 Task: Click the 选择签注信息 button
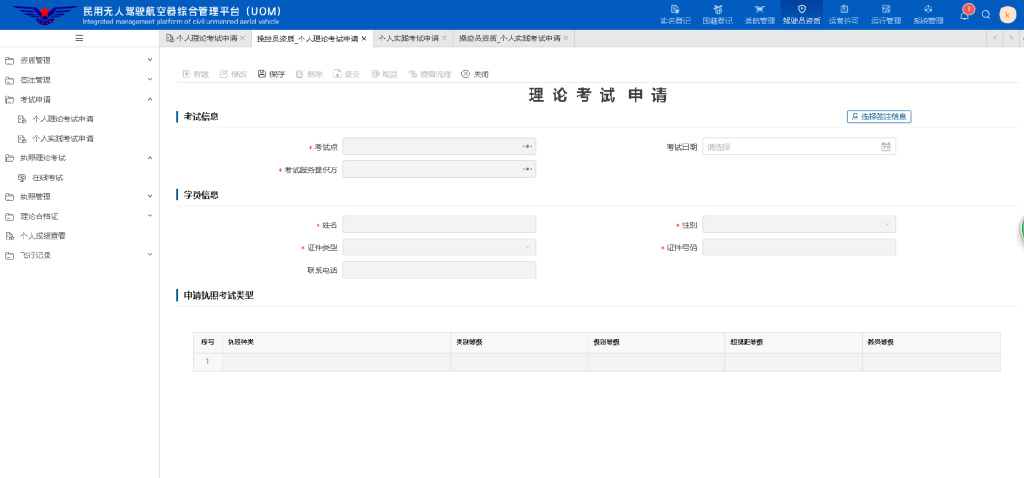pyautogui.click(x=878, y=116)
